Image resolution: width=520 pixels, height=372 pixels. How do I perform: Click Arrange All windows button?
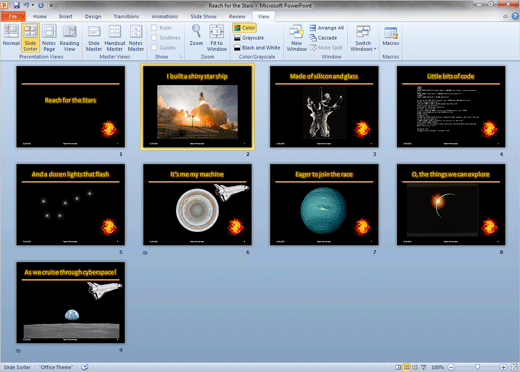tap(327, 28)
